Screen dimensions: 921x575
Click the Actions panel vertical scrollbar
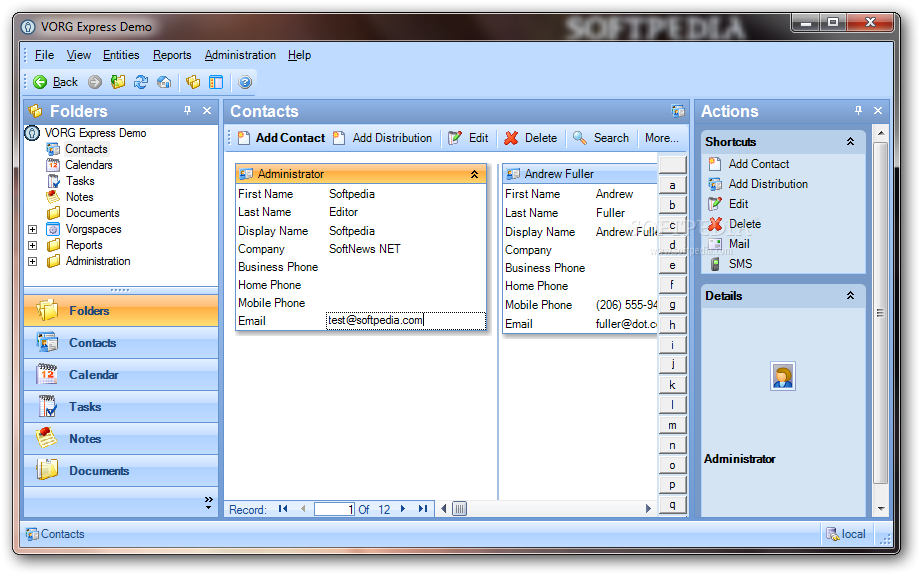coord(880,313)
